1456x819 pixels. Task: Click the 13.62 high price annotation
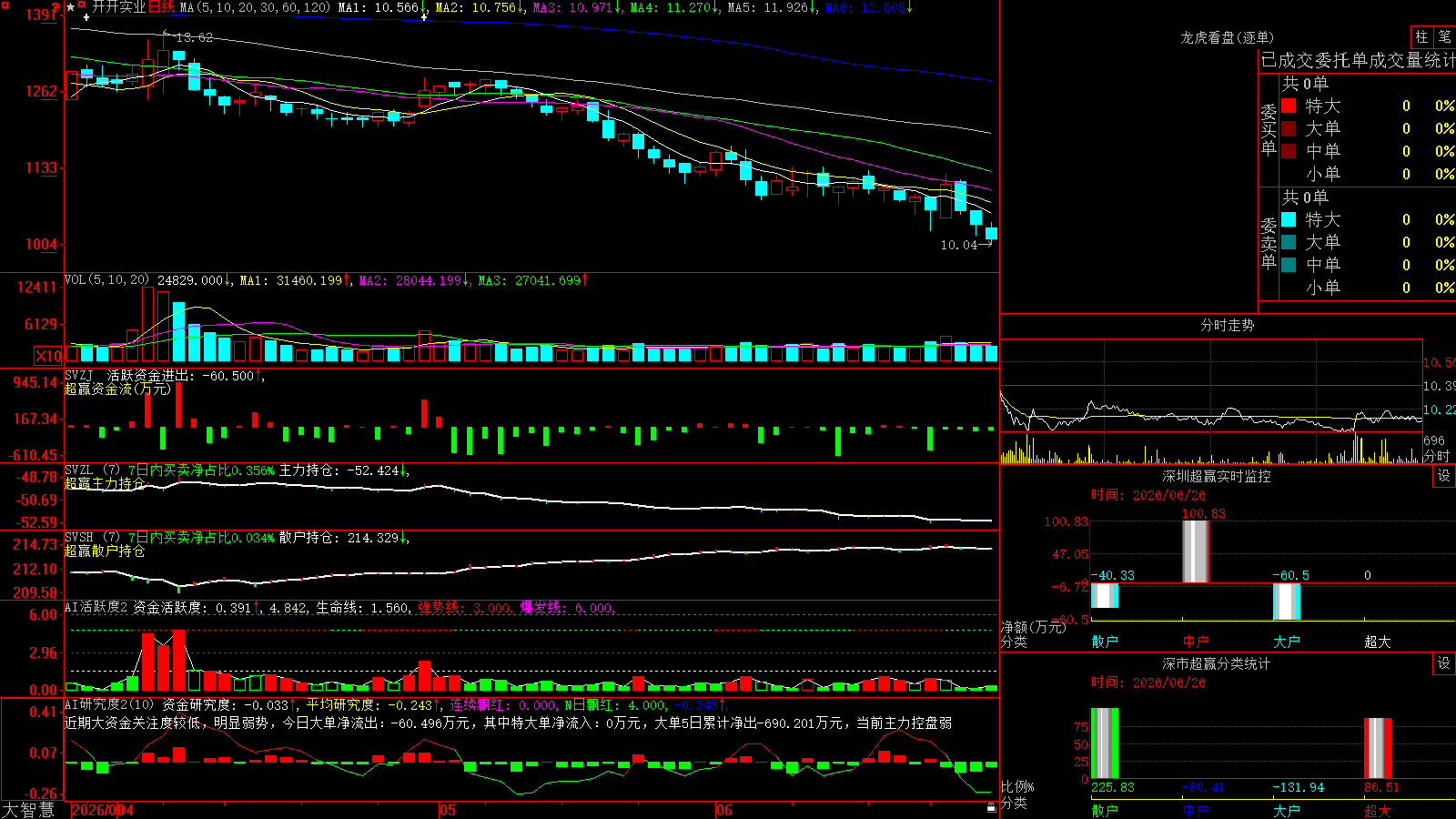194,37
